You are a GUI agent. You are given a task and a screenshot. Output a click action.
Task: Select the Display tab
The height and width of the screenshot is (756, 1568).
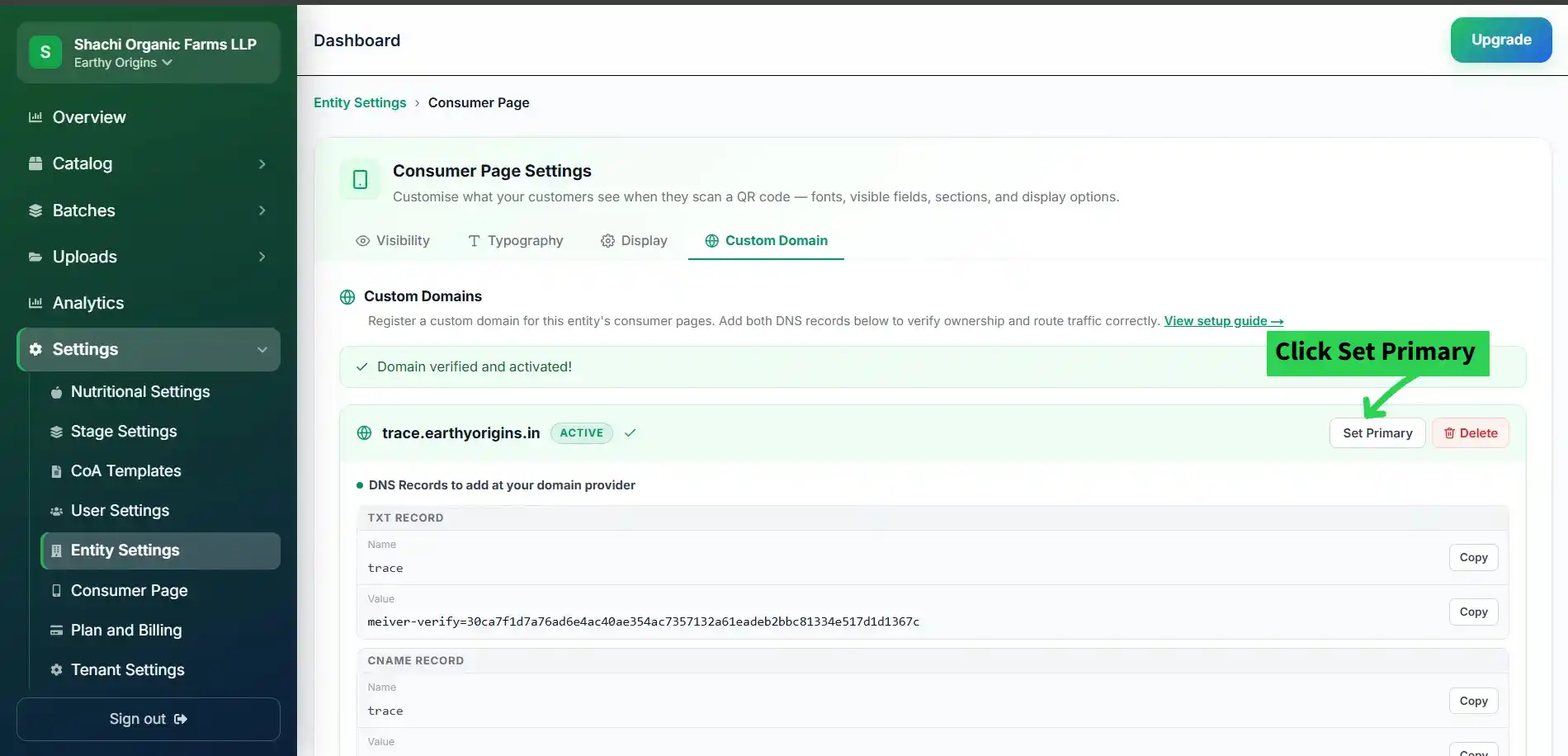click(x=634, y=240)
